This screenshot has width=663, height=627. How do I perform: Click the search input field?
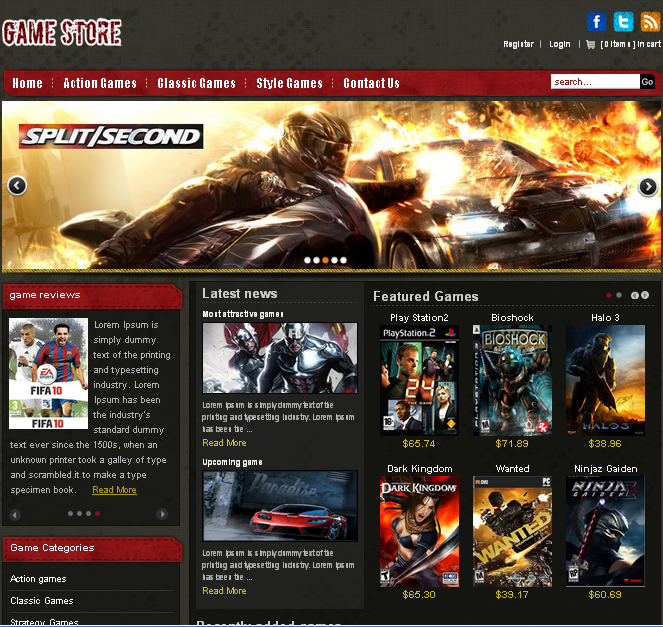595,82
